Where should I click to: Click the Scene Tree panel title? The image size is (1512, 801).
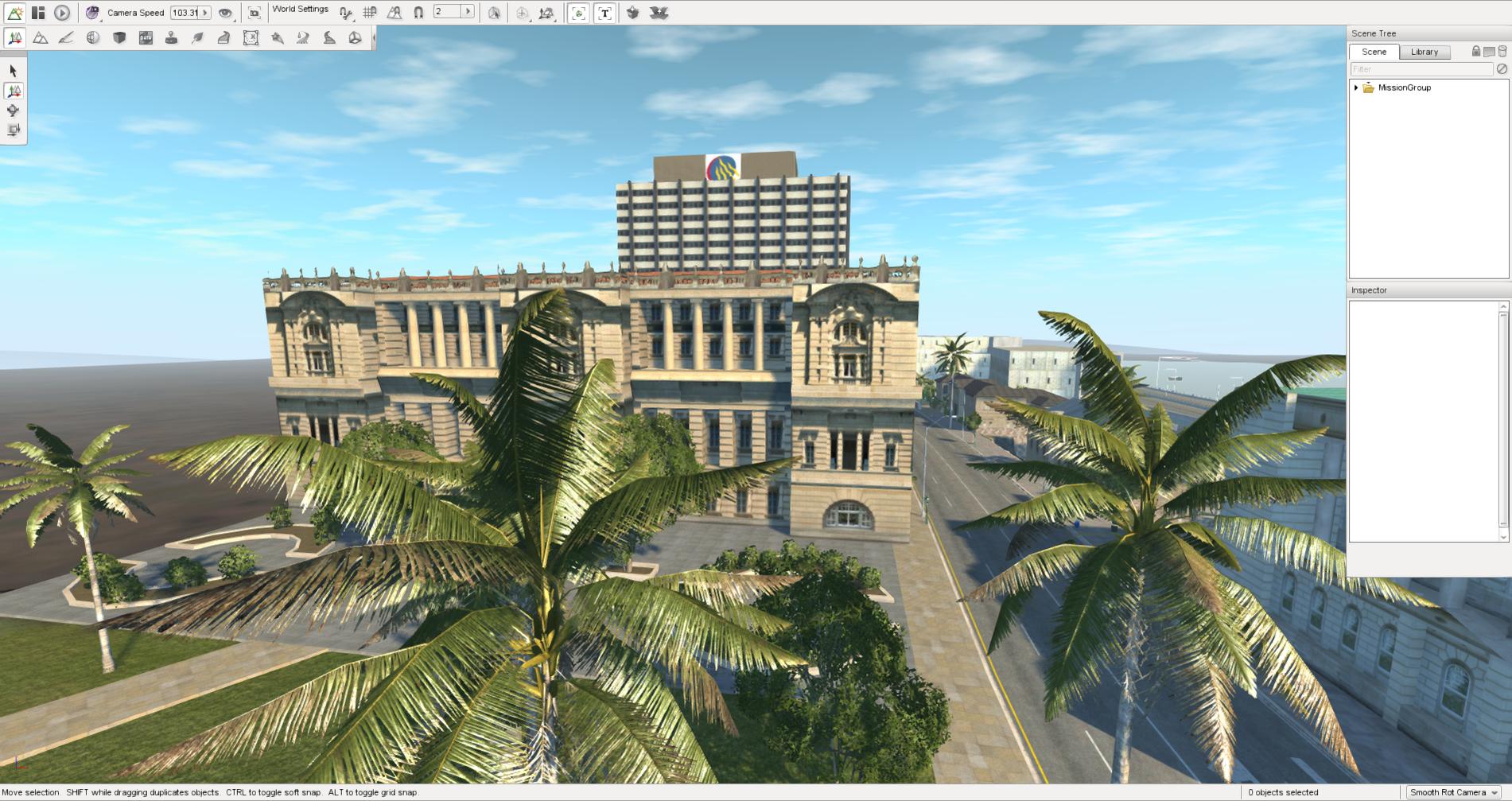(x=1374, y=33)
